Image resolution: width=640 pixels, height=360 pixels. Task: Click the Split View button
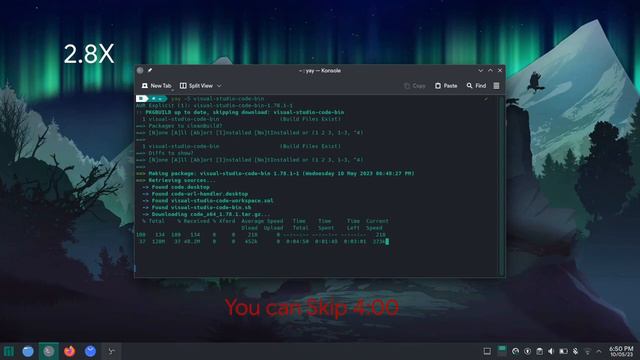click(196, 86)
